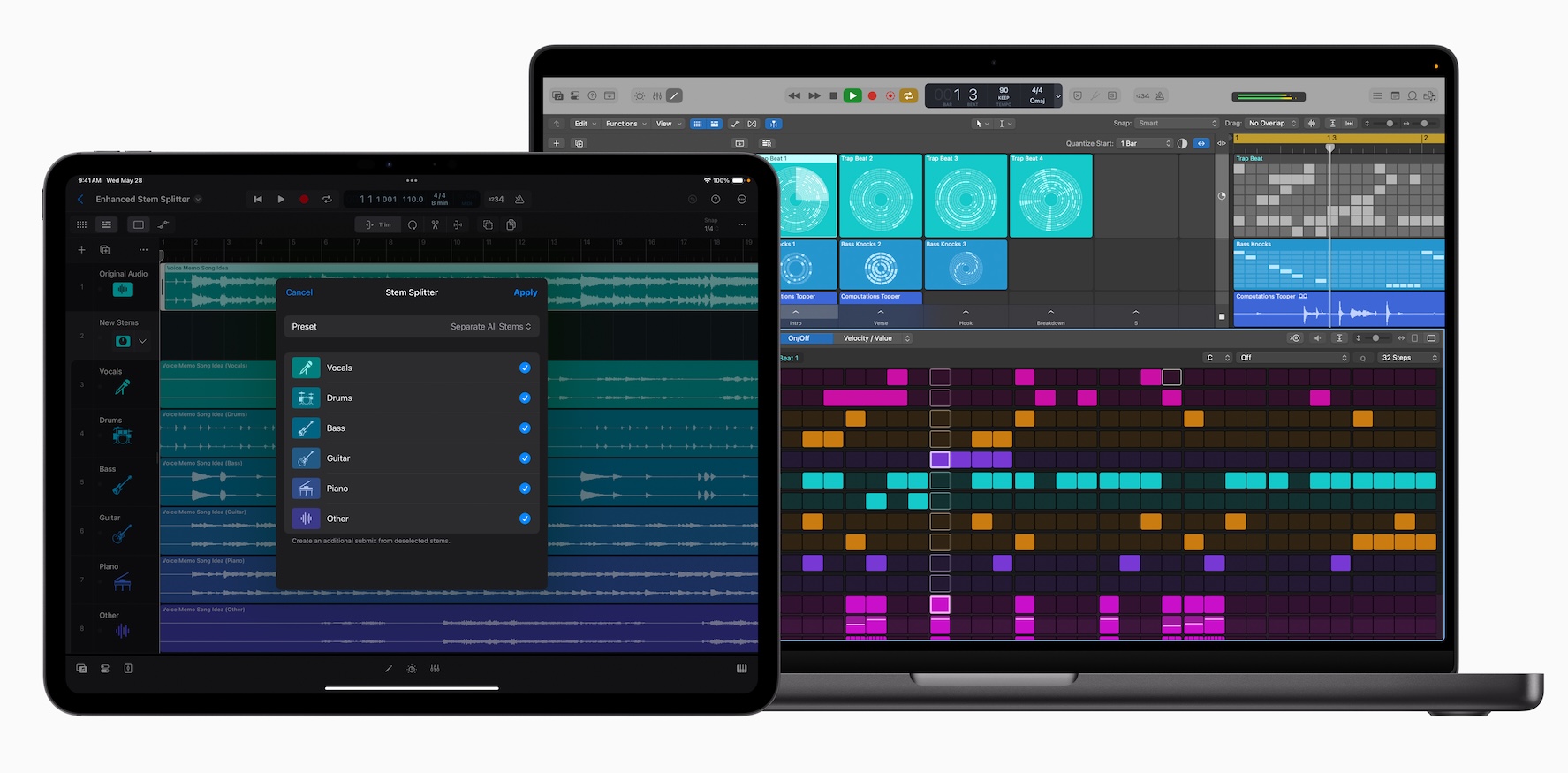1568x773 pixels.
Task: Open the 32 Steps dropdown
Action: point(1409,358)
